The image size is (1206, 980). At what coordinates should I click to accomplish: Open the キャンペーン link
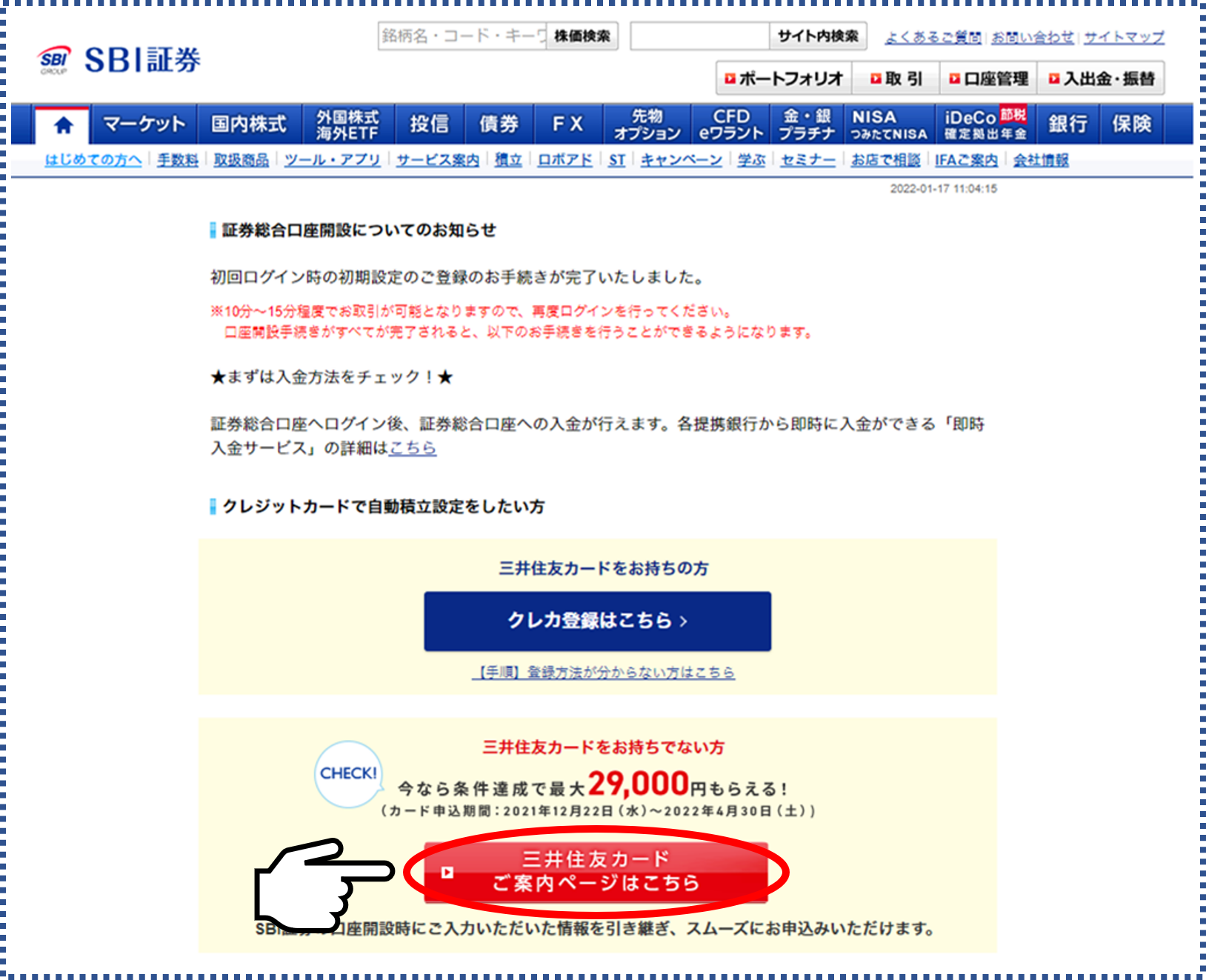click(x=682, y=160)
